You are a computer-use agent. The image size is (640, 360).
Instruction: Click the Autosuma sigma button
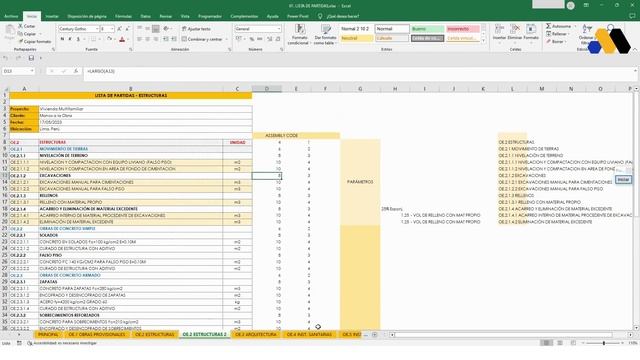pyautogui.click(x=558, y=26)
